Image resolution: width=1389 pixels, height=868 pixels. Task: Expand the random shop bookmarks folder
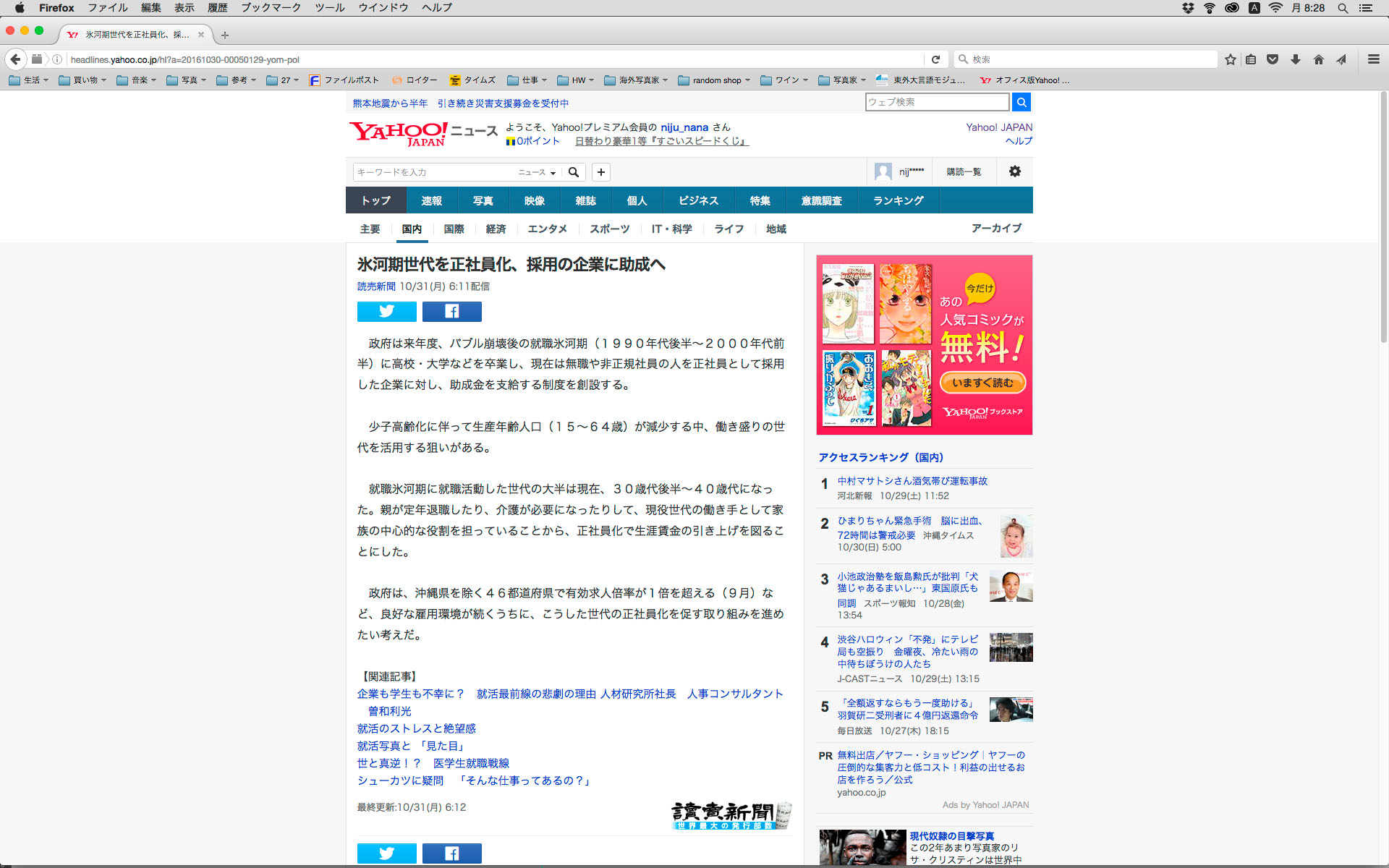(x=715, y=80)
